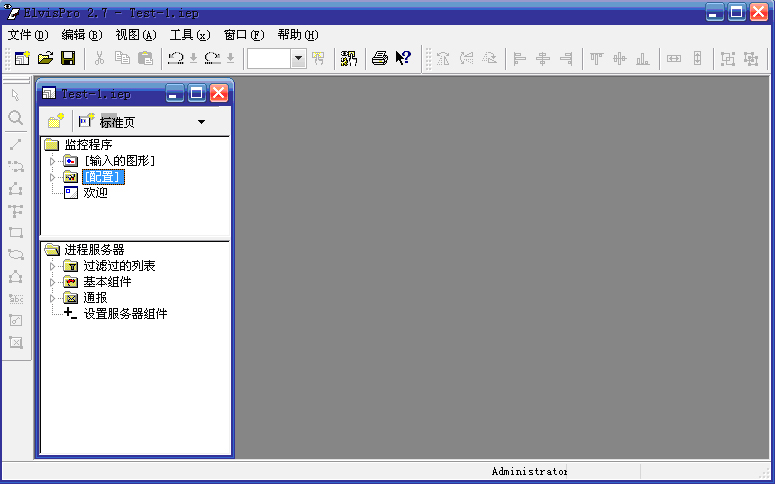Open the 帮助 menu
The image size is (775, 484).
click(x=297, y=34)
